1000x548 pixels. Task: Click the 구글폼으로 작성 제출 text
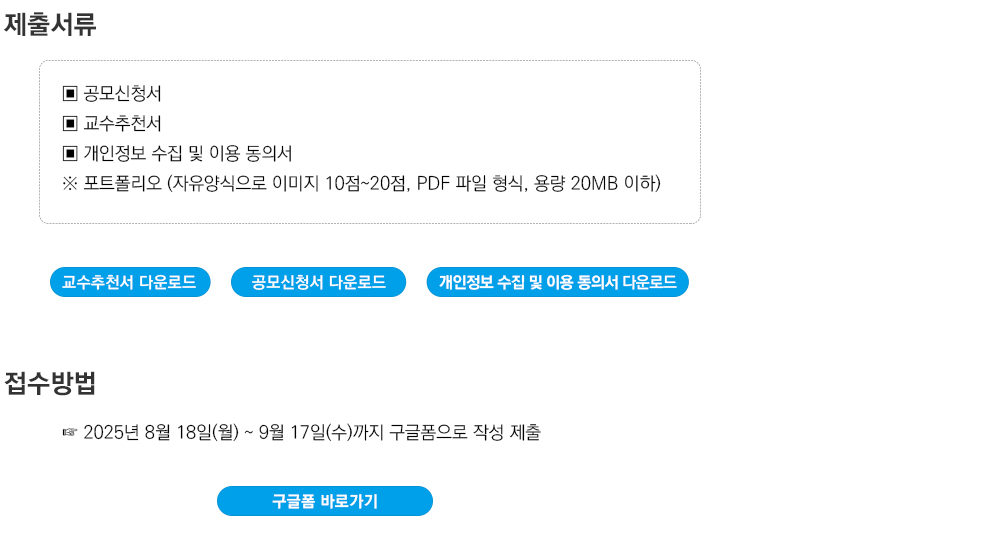(x=465, y=433)
